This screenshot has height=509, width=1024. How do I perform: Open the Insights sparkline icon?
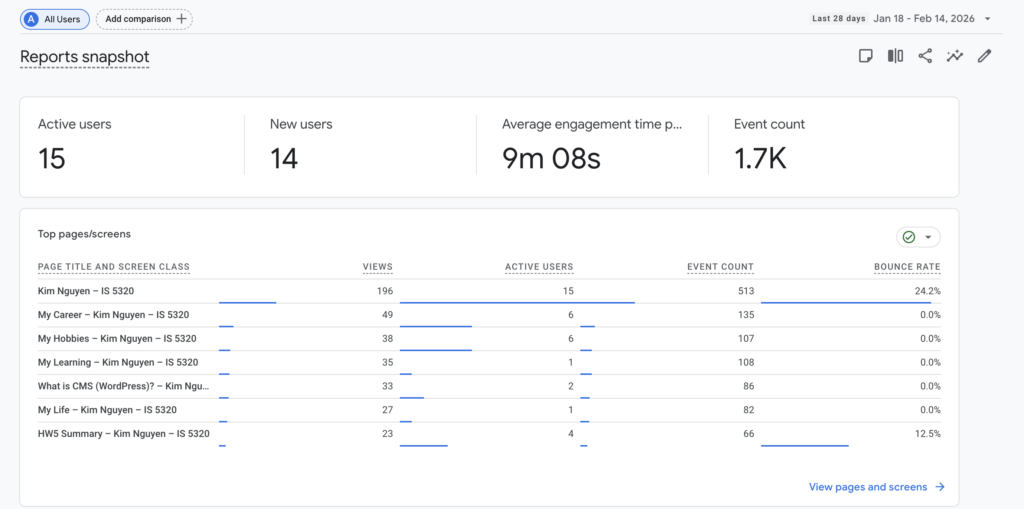coord(955,56)
